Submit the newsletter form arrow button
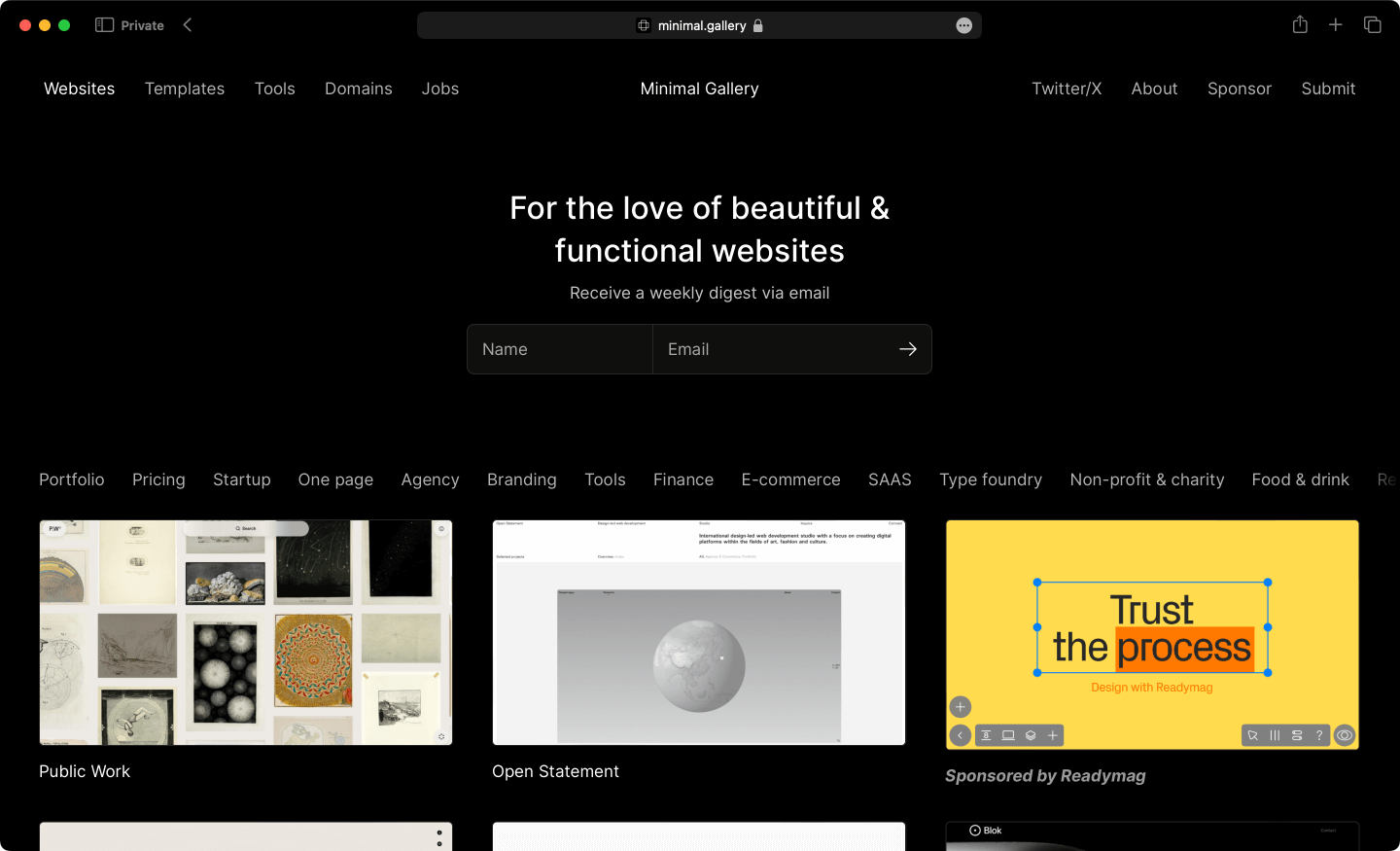 [908, 349]
